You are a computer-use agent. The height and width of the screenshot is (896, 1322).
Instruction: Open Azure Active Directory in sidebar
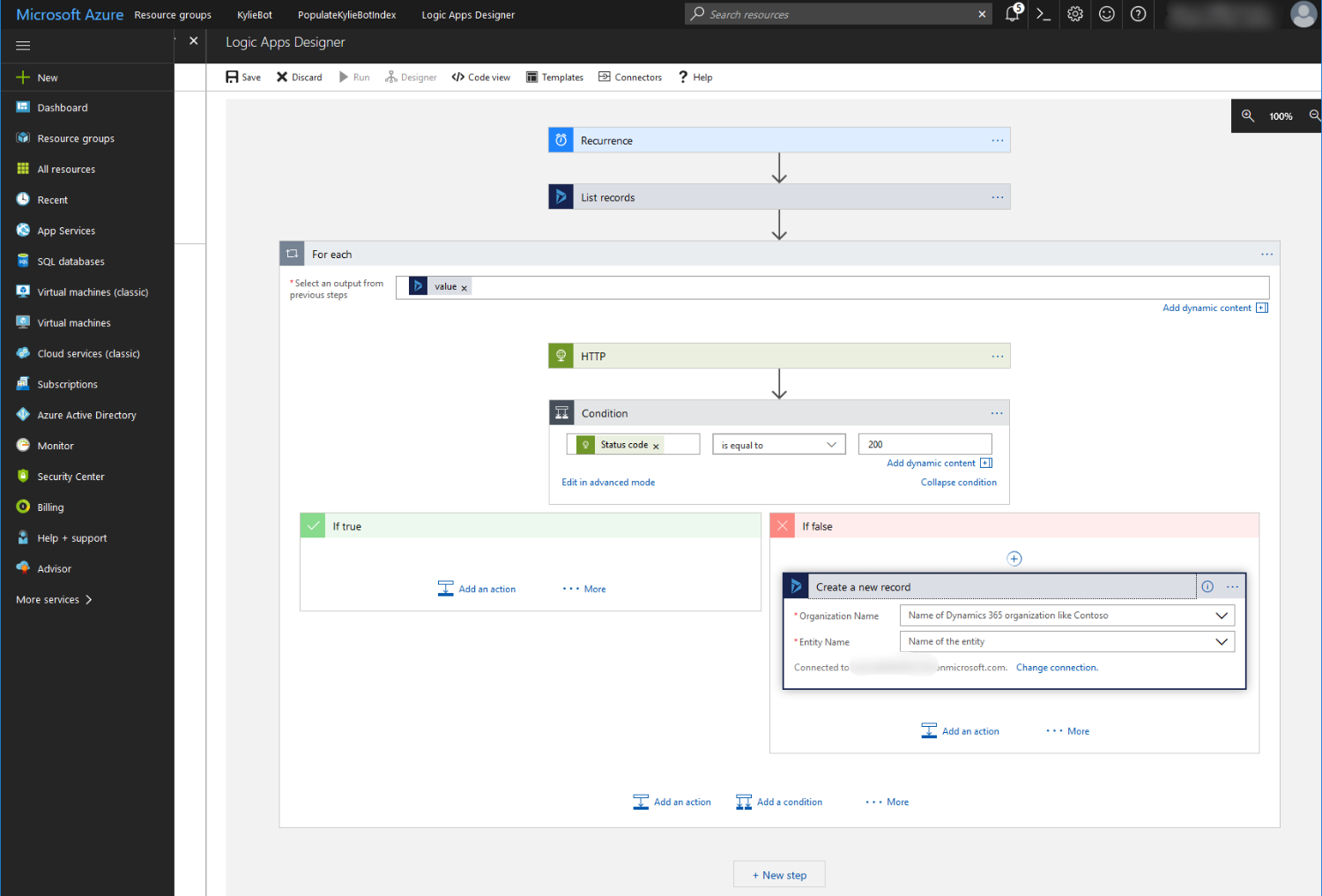pos(87,415)
